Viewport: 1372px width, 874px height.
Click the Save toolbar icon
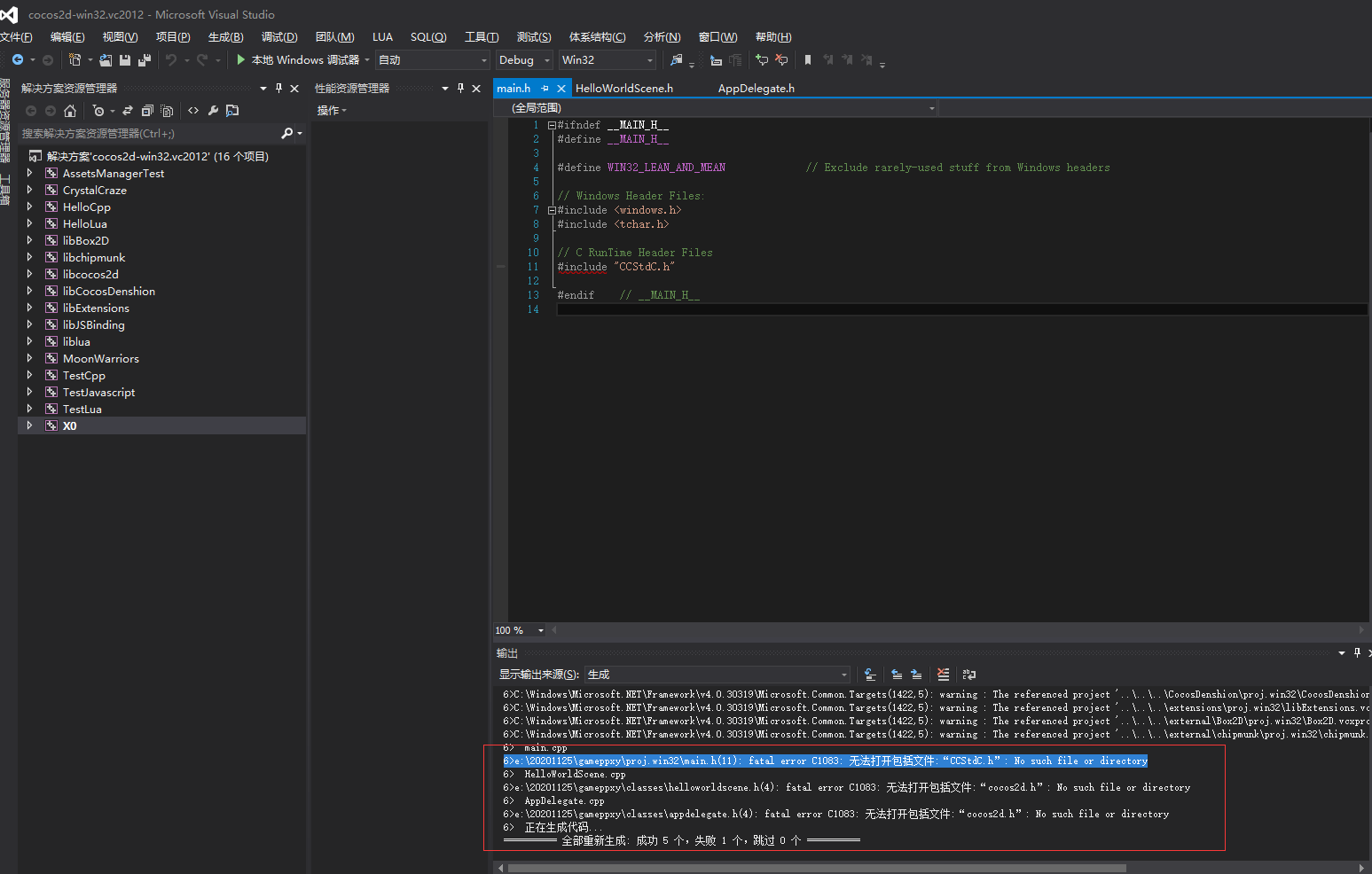125,60
